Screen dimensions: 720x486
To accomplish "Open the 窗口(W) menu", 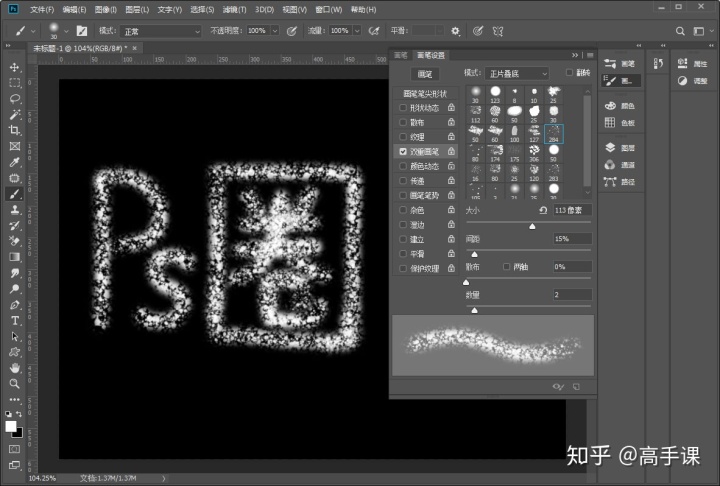I will (329, 9).
